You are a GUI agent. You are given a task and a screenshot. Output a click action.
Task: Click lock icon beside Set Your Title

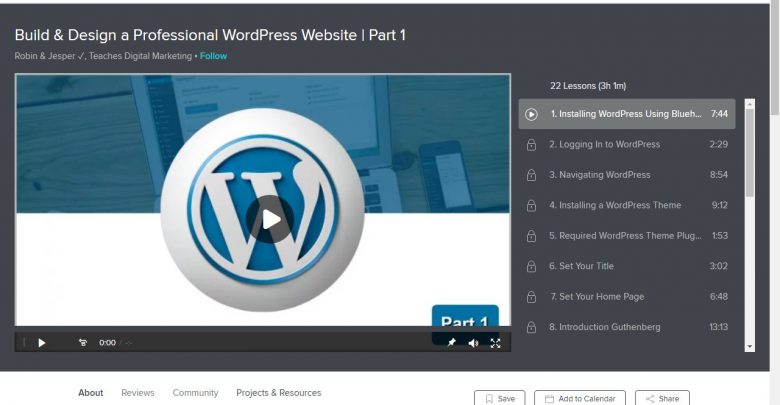pyautogui.click(x=531, y=266)
